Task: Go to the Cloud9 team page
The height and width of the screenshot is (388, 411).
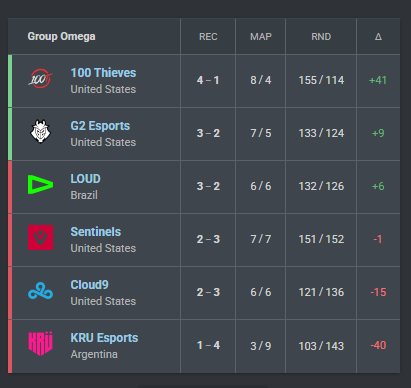Action: [89, 285]
